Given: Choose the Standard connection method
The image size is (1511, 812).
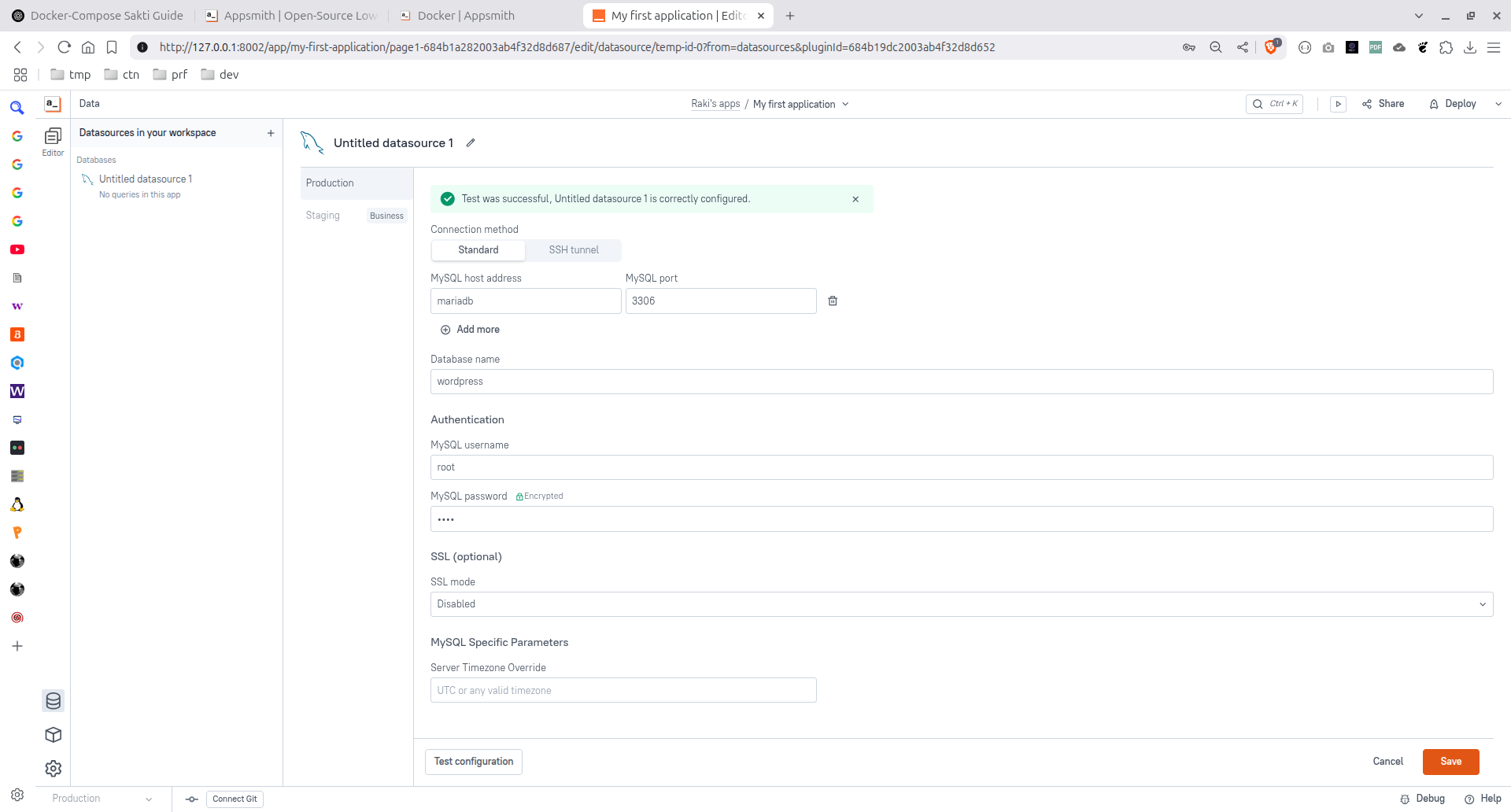Looking at the screenshot, I should coord(478,250).
